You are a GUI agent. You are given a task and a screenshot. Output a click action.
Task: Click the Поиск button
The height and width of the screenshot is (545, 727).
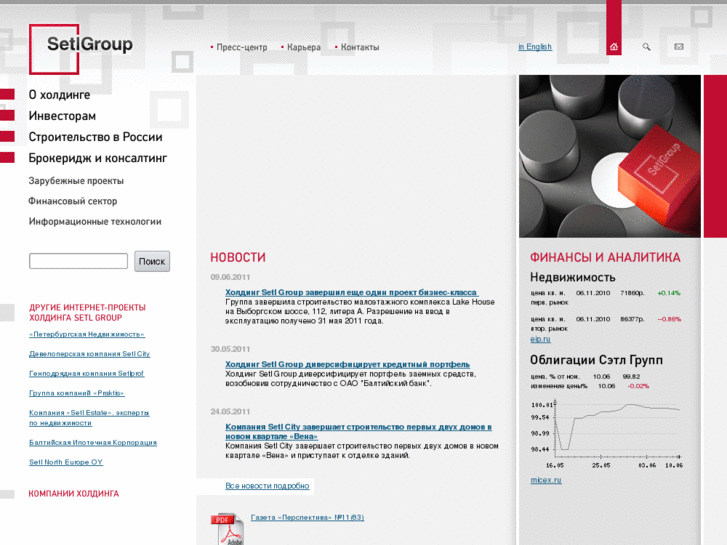point(152,261)
